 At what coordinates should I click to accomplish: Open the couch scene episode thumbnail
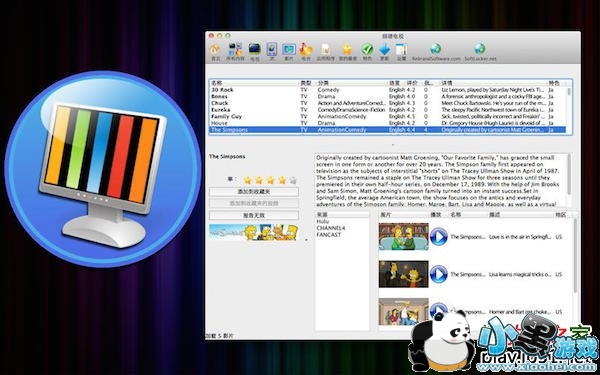(x=403, y=236)
